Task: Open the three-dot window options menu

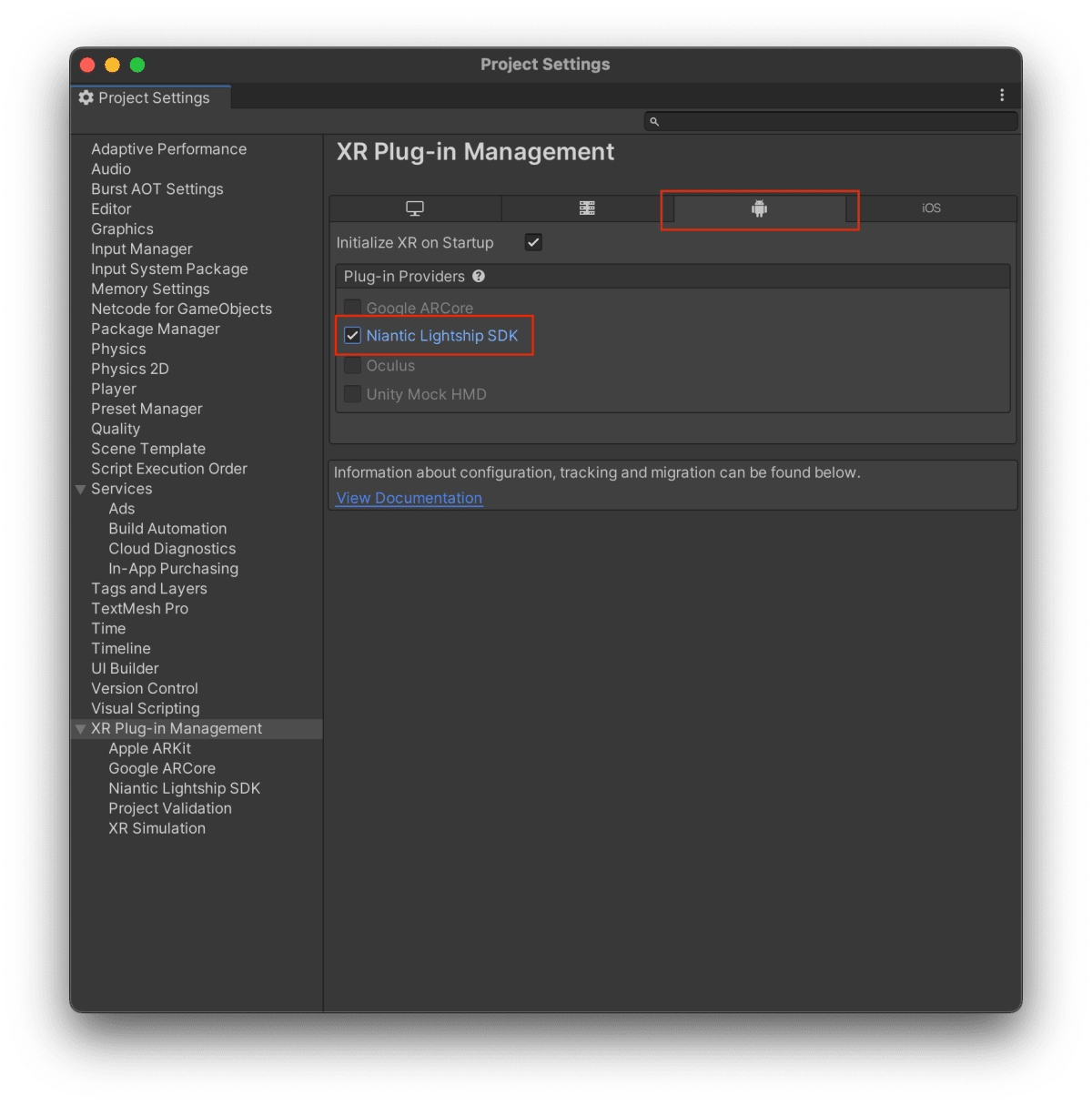Action: 1002,96
